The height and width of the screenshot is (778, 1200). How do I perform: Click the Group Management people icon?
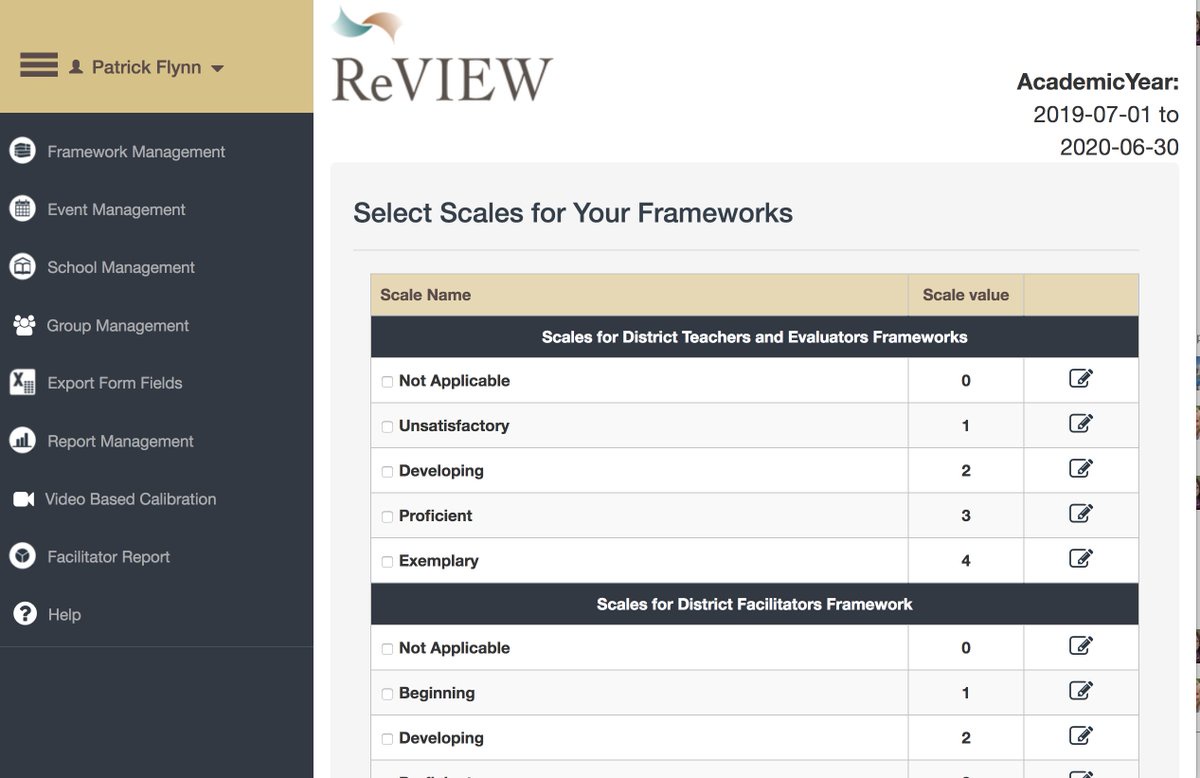pyautogui.click(x=22, y=325)
